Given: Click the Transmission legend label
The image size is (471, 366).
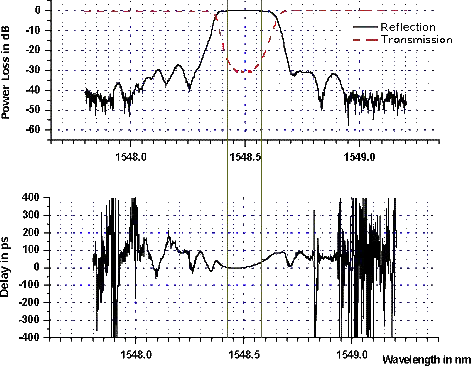Looking at the screenshot, I should [x=417, y=40].
